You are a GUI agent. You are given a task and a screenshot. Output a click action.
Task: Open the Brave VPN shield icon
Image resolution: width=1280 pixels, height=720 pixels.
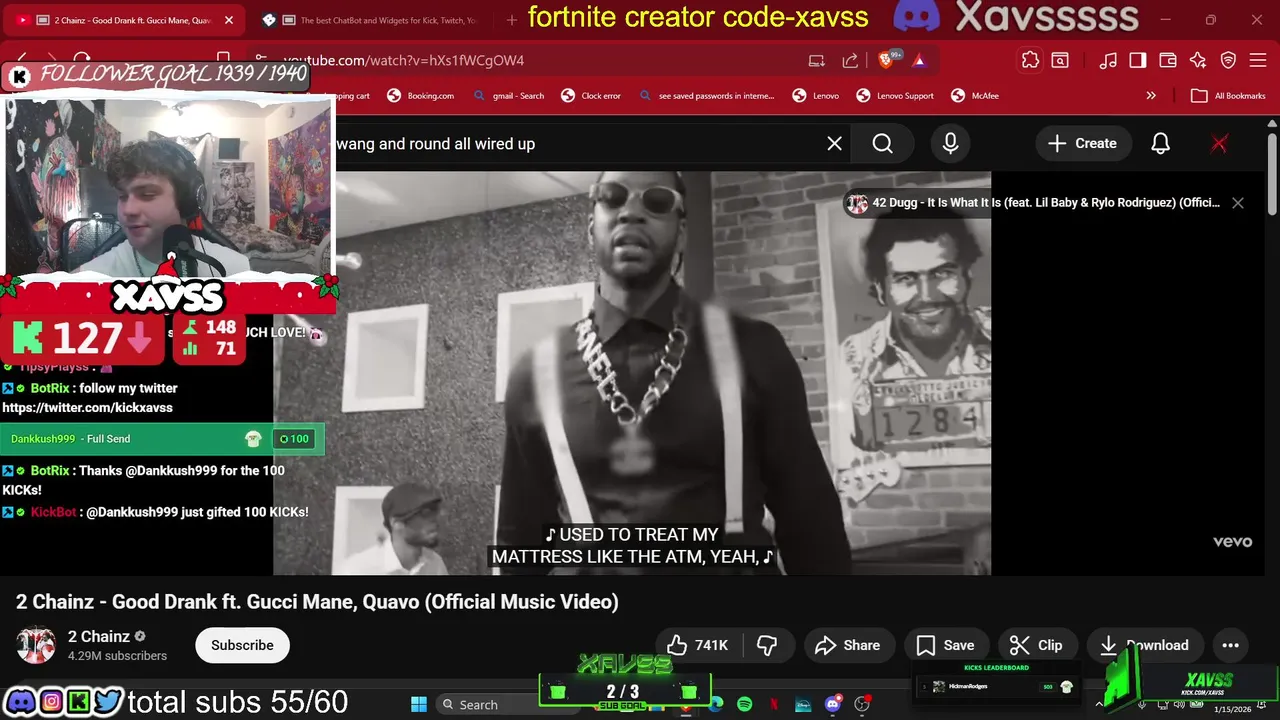[1228, 60]
